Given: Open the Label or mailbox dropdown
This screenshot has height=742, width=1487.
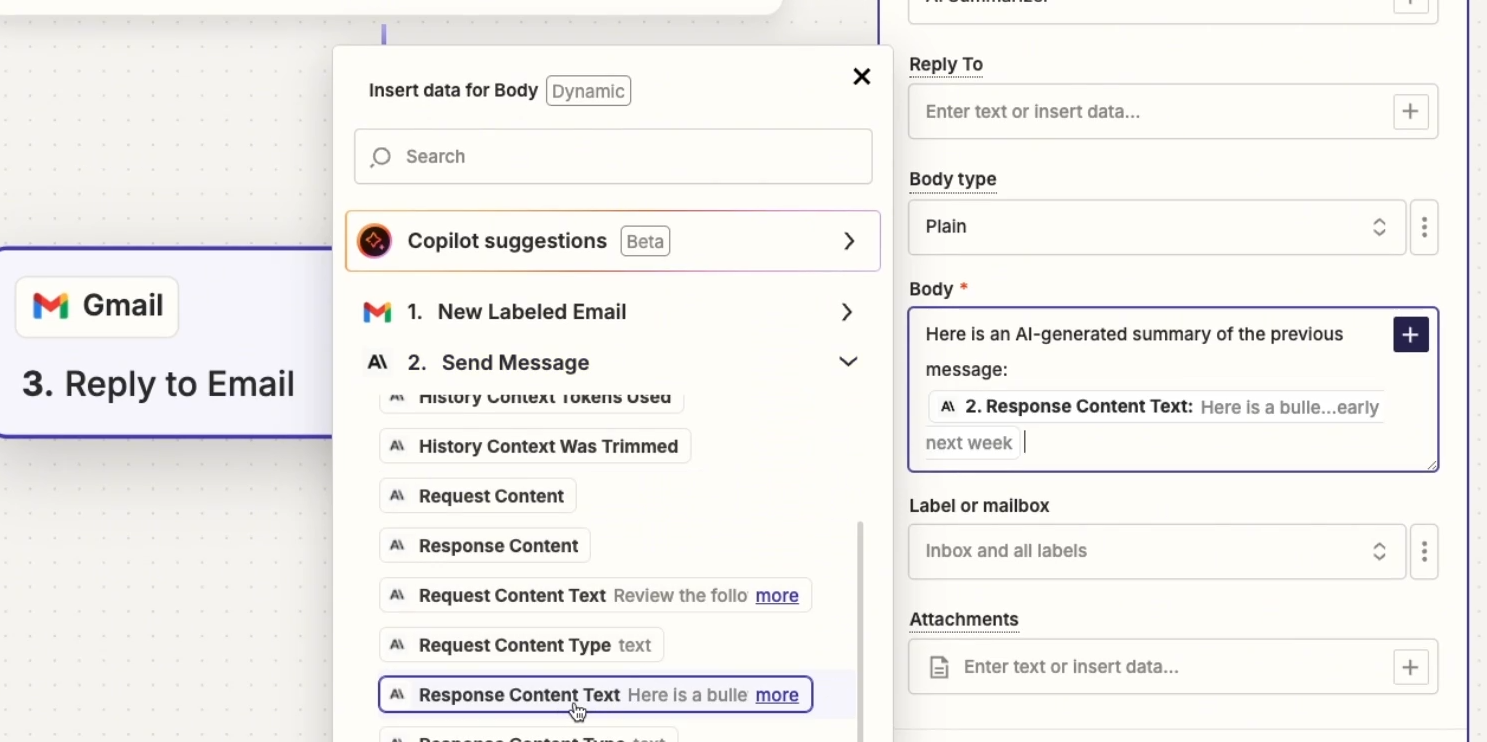Looking at the screenshot, I should (1157, 551).
